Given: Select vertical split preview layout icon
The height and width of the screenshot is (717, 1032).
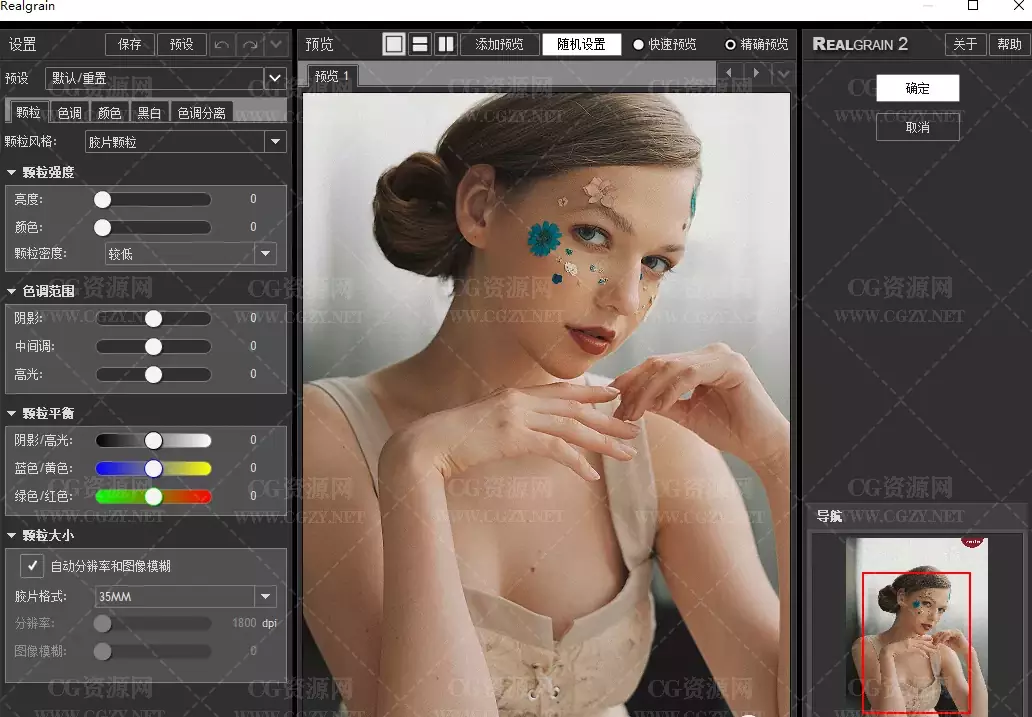Looking at the screenshot, I should pyautogui.click(x=446, y=44).
